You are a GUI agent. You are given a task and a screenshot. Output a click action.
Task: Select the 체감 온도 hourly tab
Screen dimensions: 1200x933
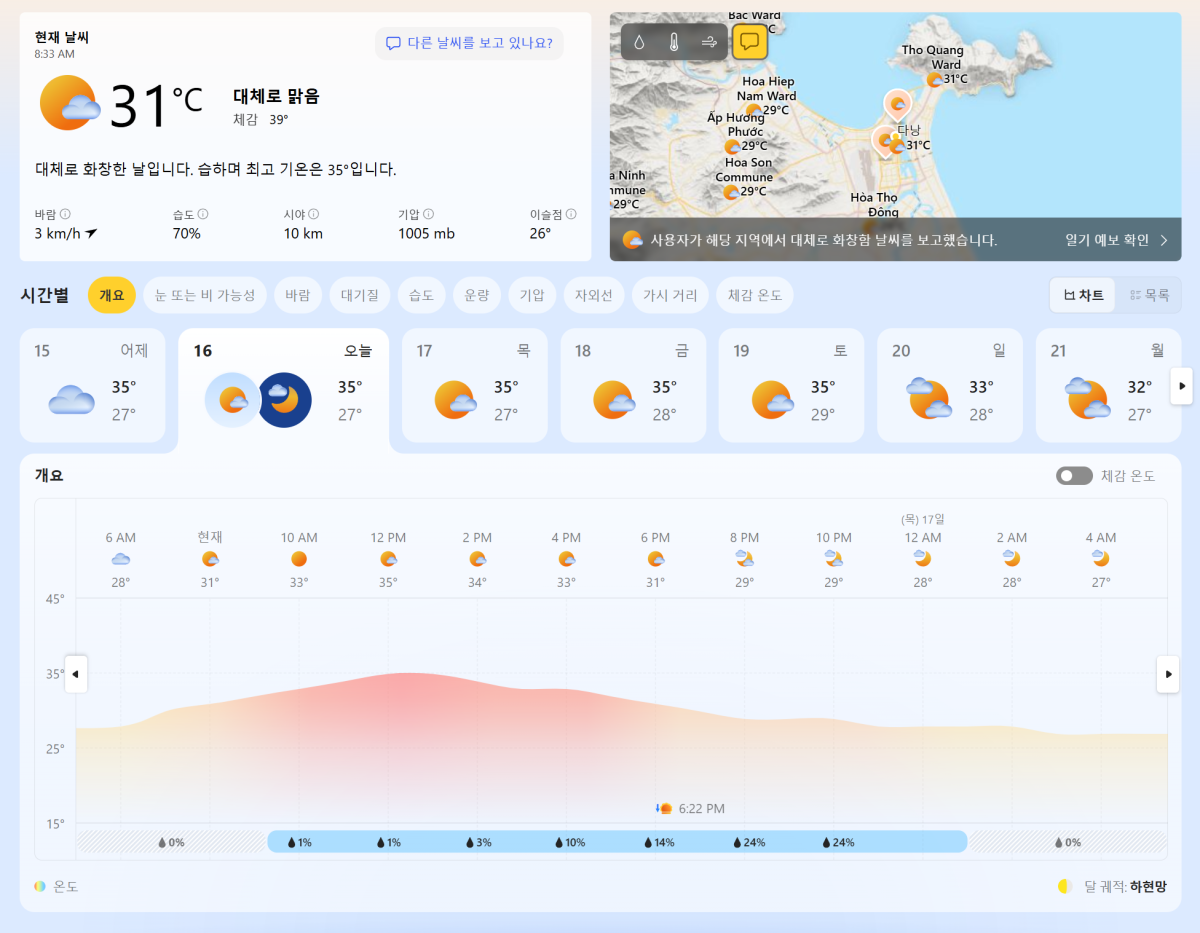pos(755,295)
